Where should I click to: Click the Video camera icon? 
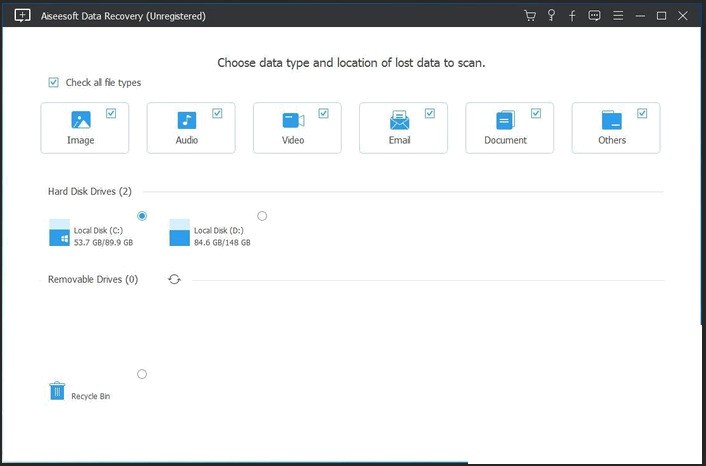click(293, 120)
